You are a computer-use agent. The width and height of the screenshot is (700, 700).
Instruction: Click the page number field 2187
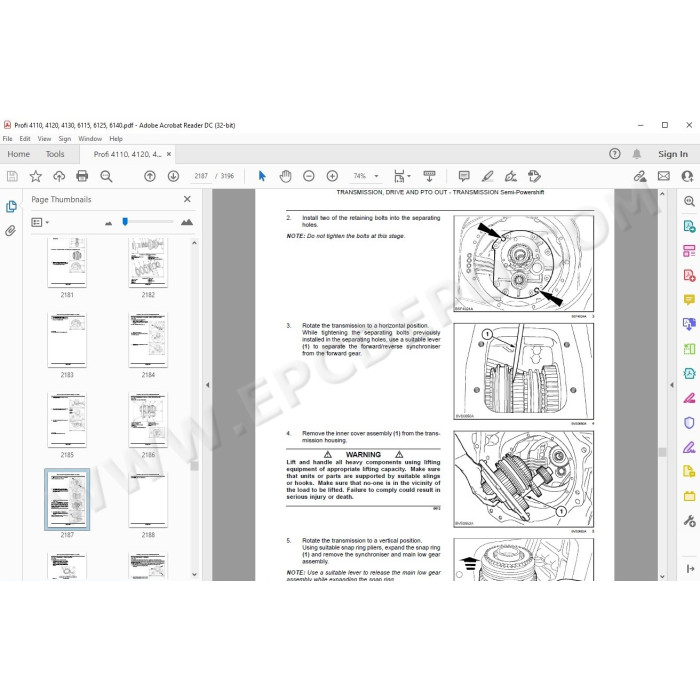[201, 176]
